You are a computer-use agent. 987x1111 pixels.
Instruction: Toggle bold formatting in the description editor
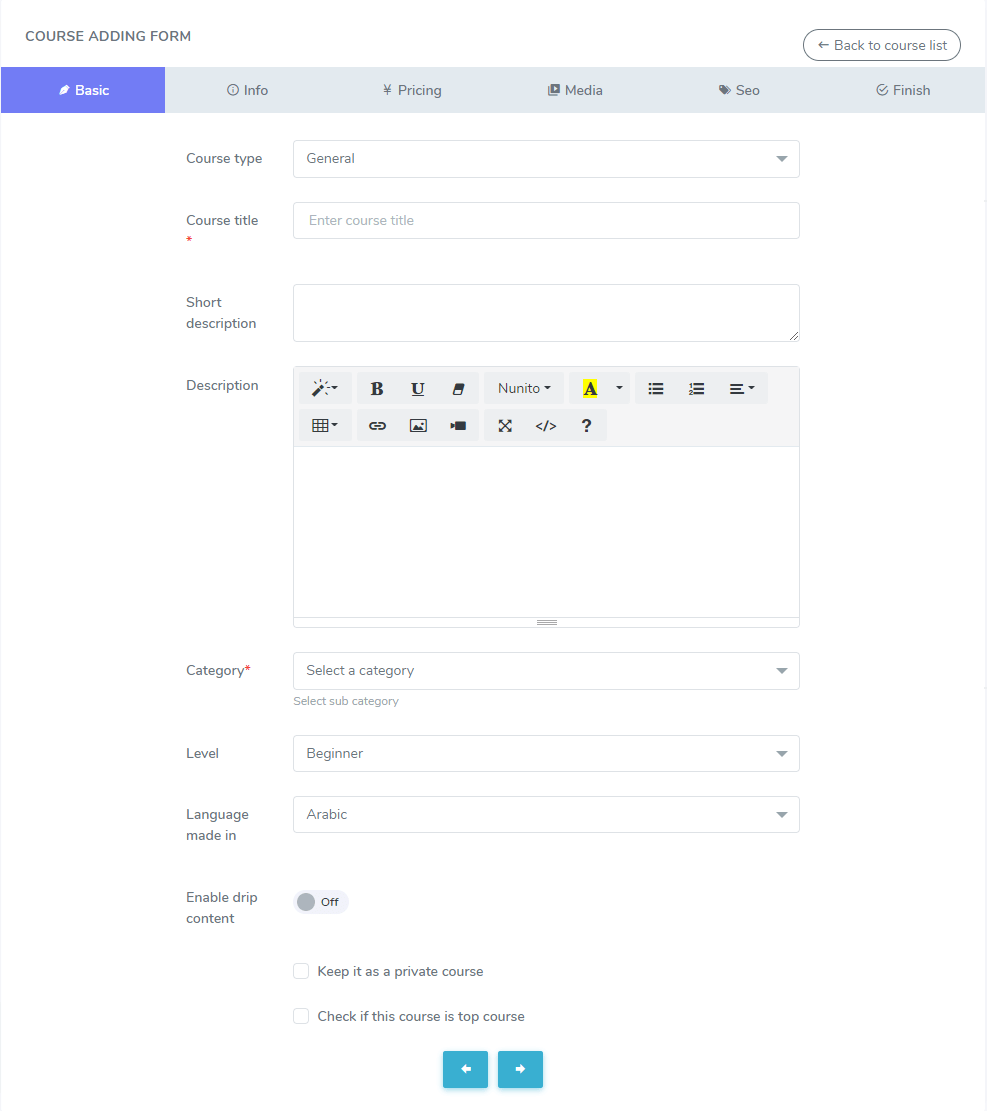(377, 388)
